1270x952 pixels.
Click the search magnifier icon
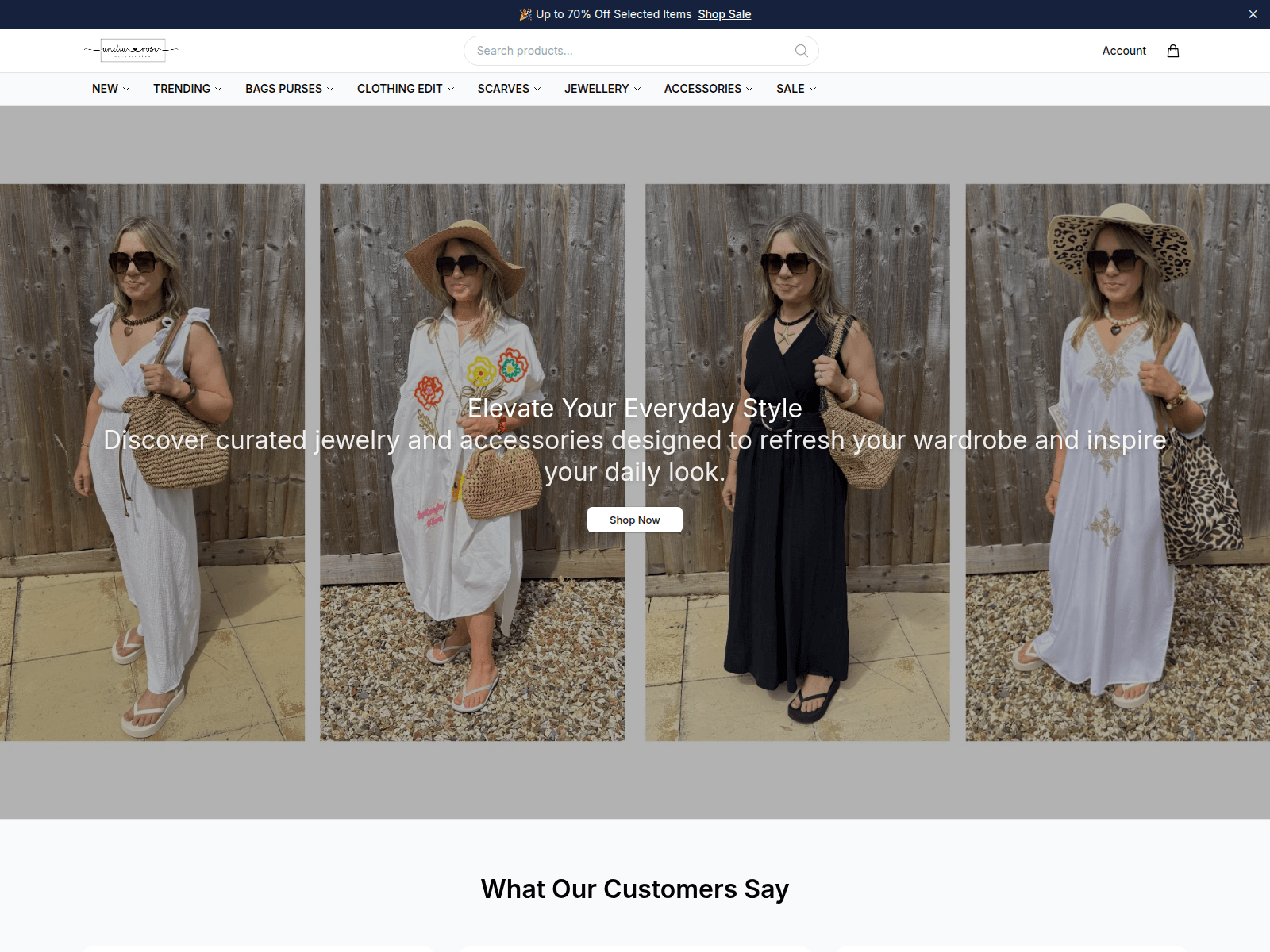[802, 51]
